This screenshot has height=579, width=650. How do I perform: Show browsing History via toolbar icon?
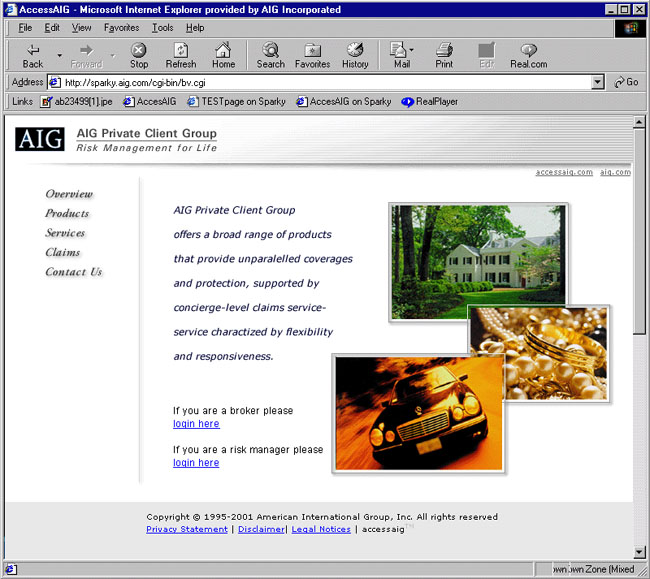coord(355,50)
